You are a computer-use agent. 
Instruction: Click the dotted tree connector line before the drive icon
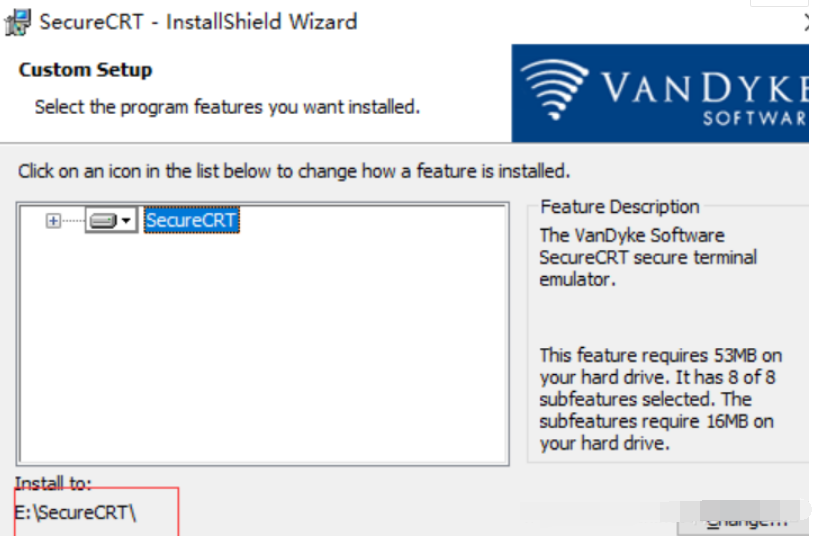click(72, 221)
